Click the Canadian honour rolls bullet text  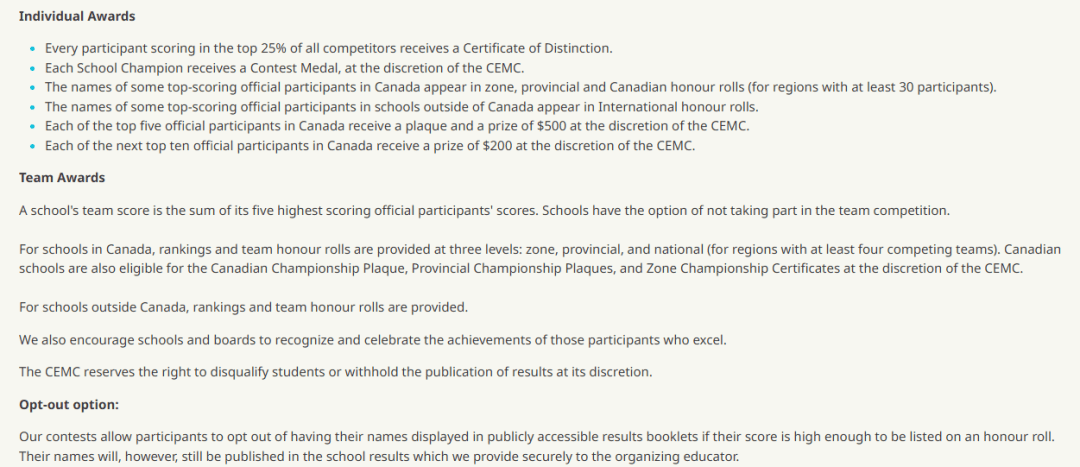point(521,87)
